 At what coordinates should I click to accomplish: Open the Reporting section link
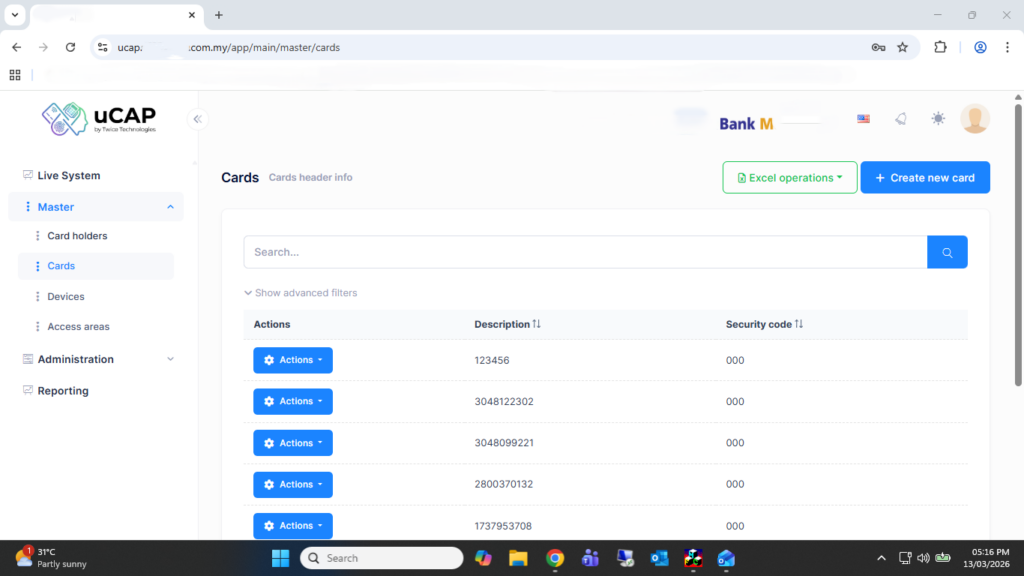tap(63, 391)
